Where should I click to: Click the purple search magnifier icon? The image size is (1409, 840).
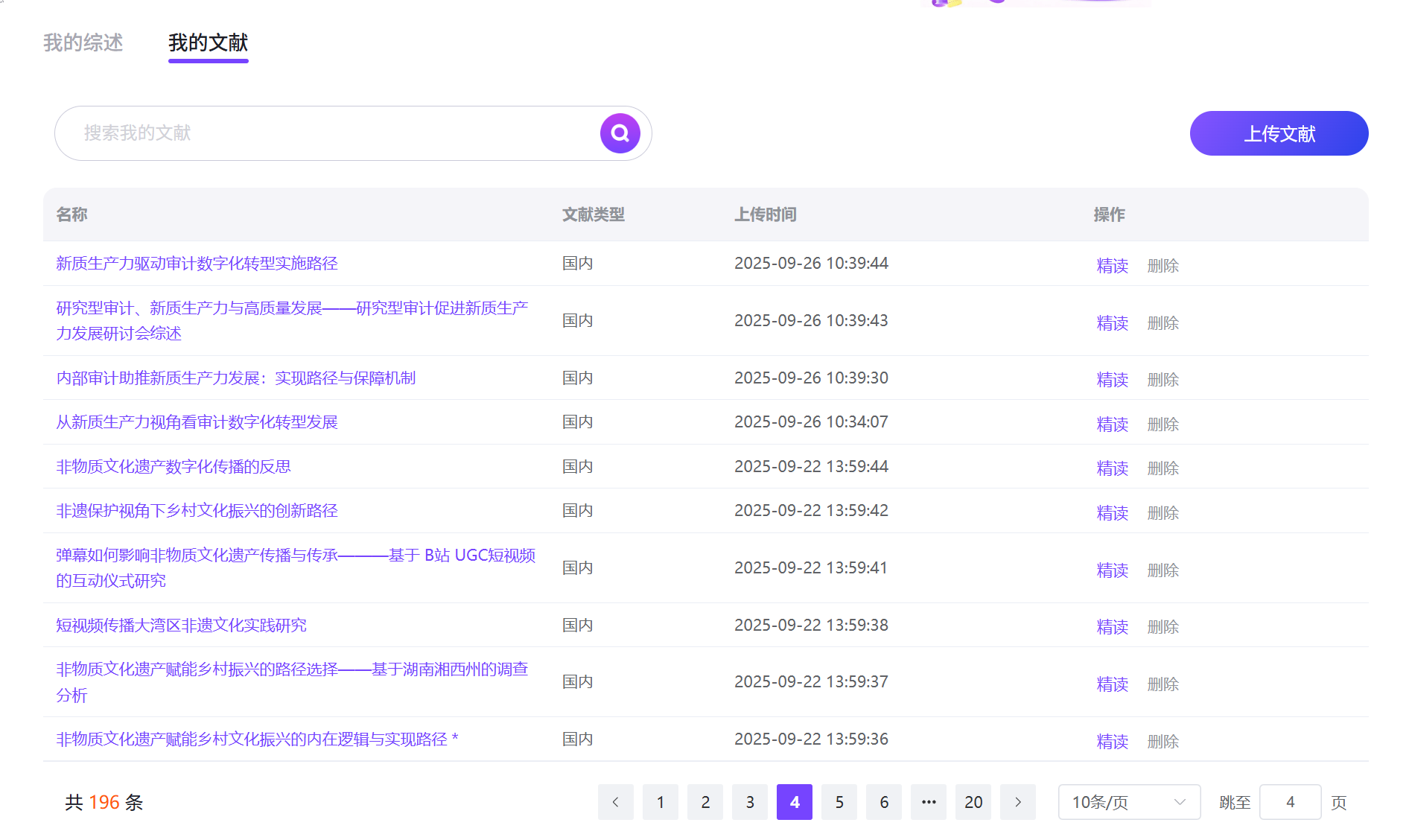(x=620, y=133)
